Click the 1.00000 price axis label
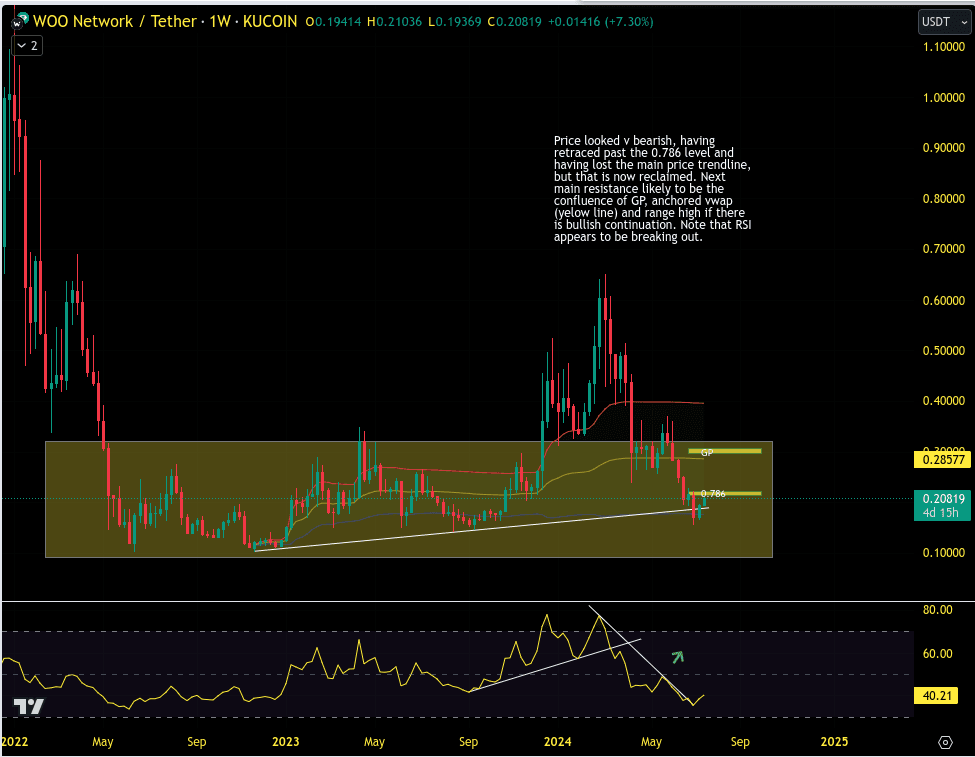Image resolution: width=975 pixels, height=757 pixels. 943,98
